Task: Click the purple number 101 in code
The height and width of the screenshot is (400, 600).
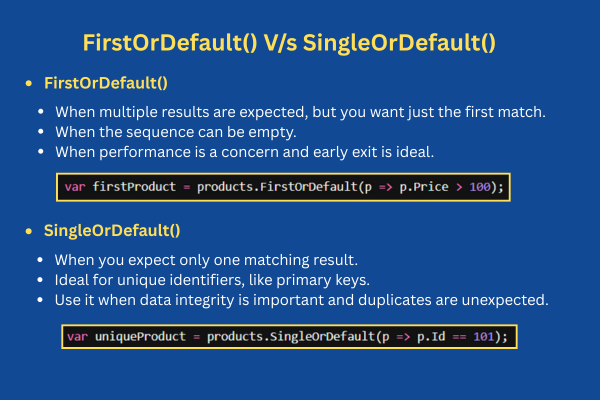Action: [x=484, y=336]
